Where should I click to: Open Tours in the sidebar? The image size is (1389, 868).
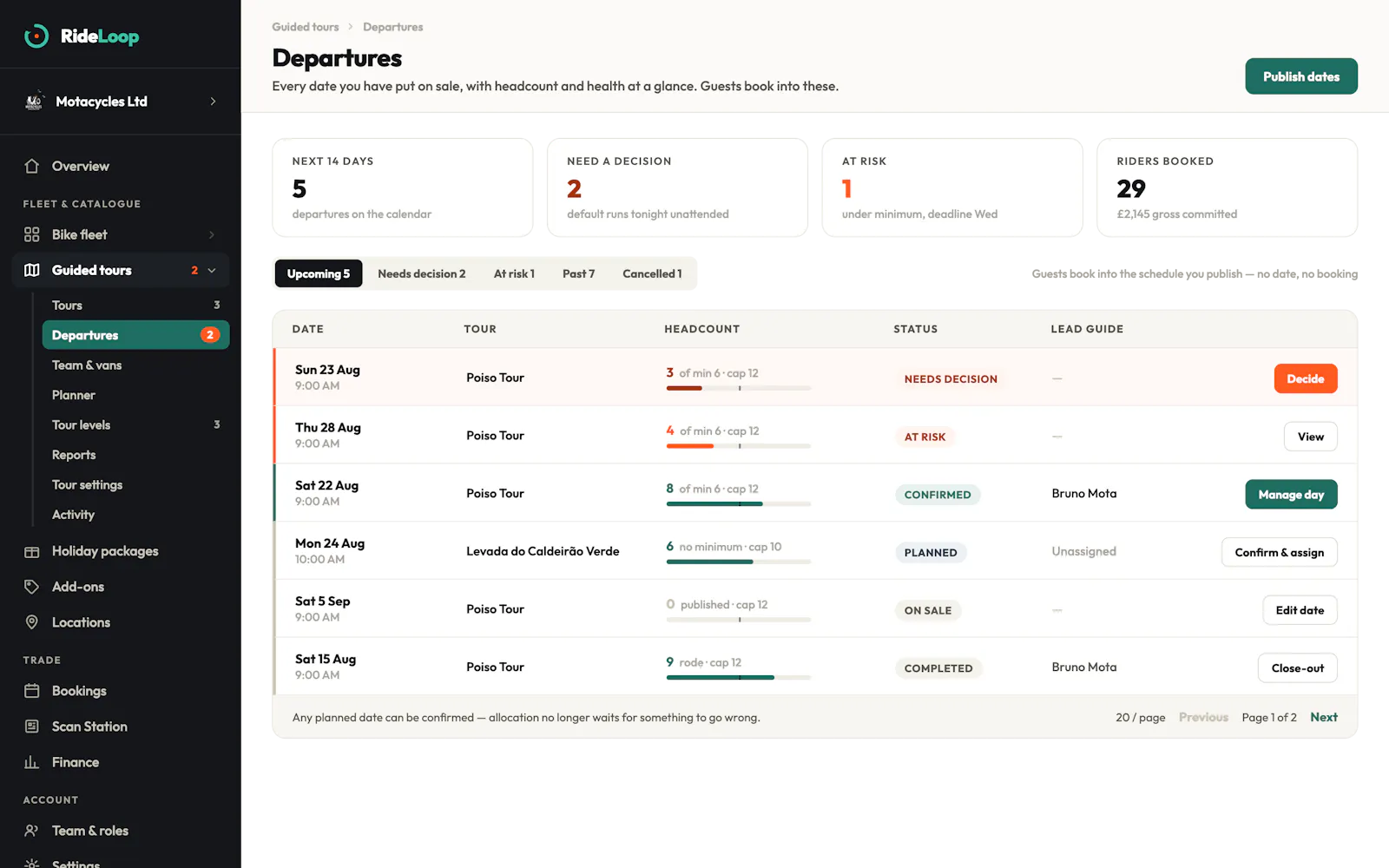[135, 306]
